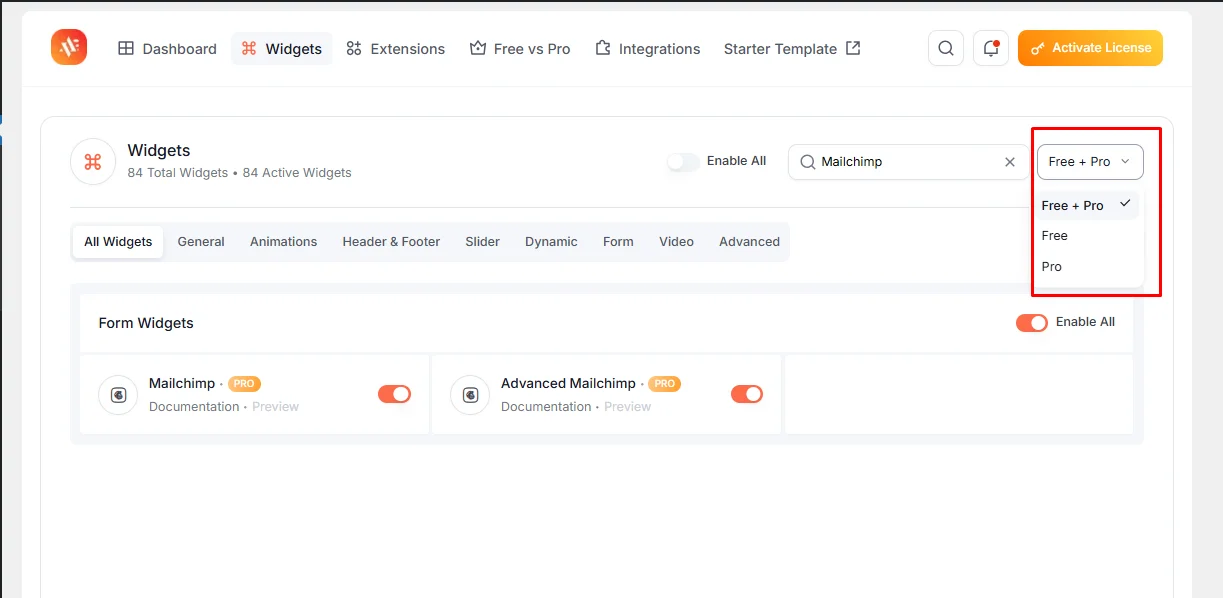
Task: Click Activate License button
Action: point(1090,48)
